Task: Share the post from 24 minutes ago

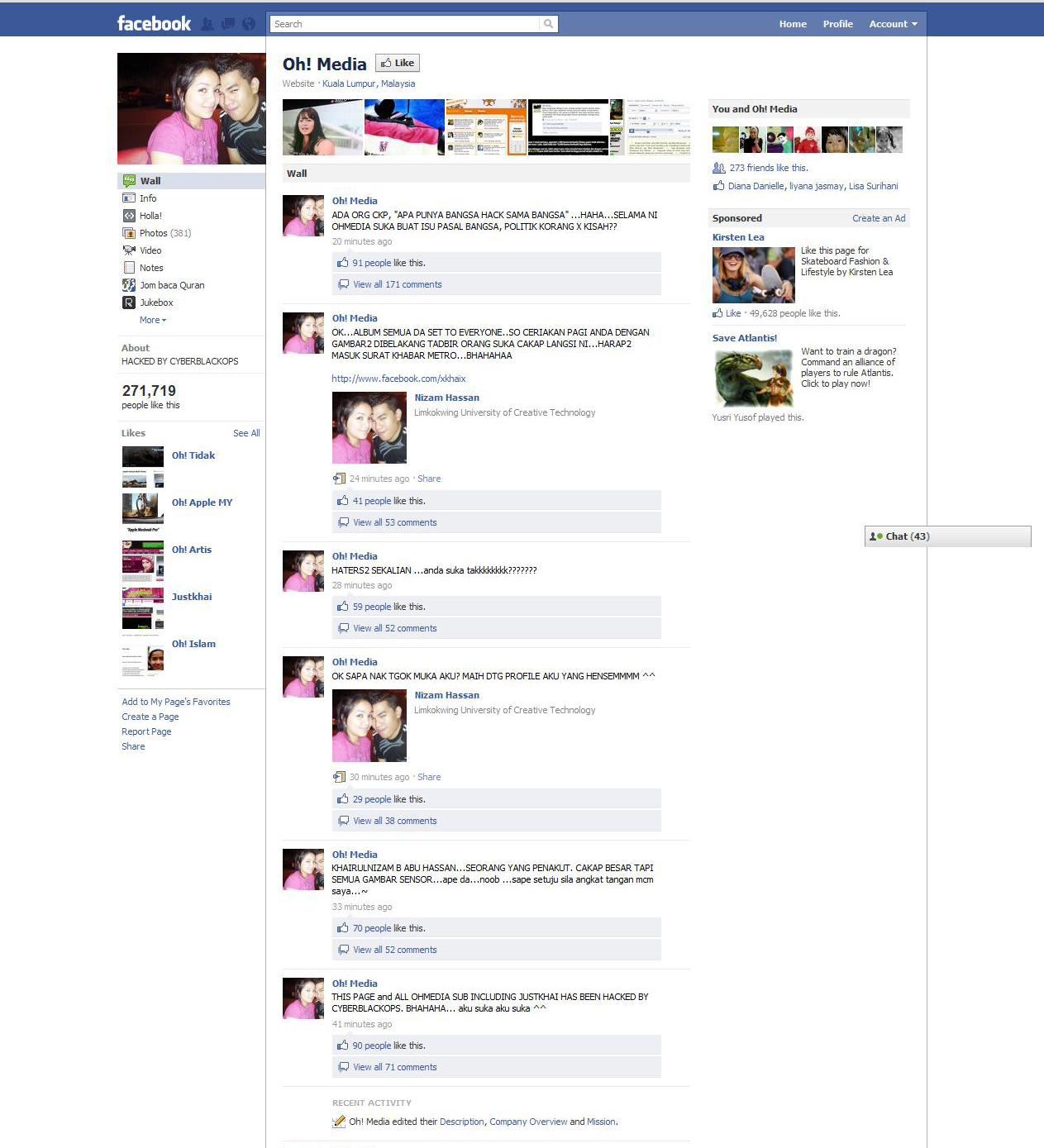Action: [x=429, y=479]
